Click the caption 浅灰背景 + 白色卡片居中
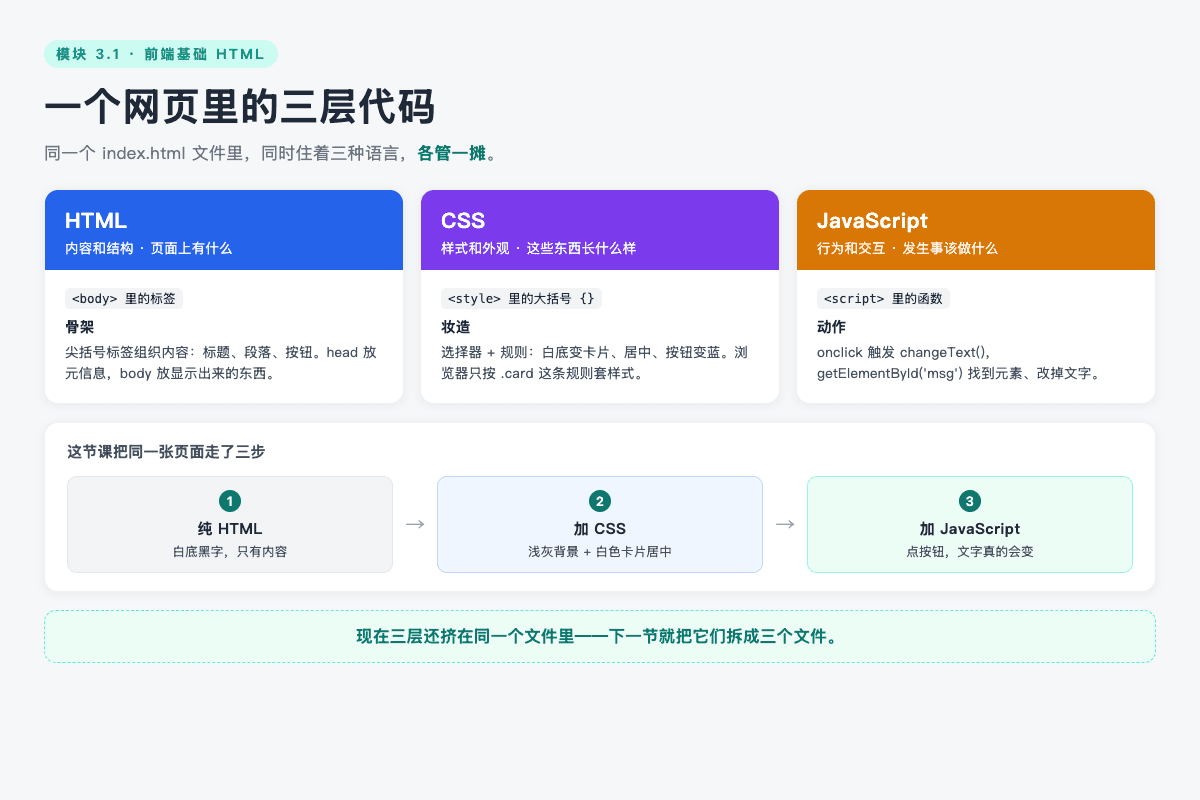Screen dimensions: 1200x800 click(600, 551)
